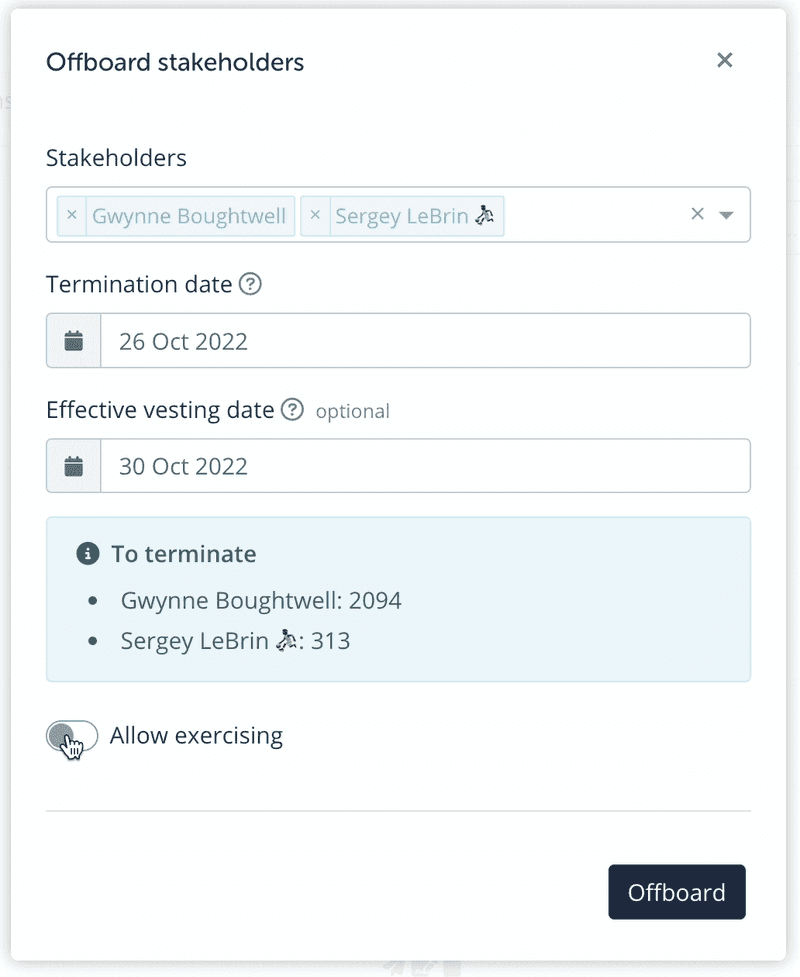Select the Sergey LeBrin chip name
This screenshot has height=977, width=800.
tap(402, 216)
